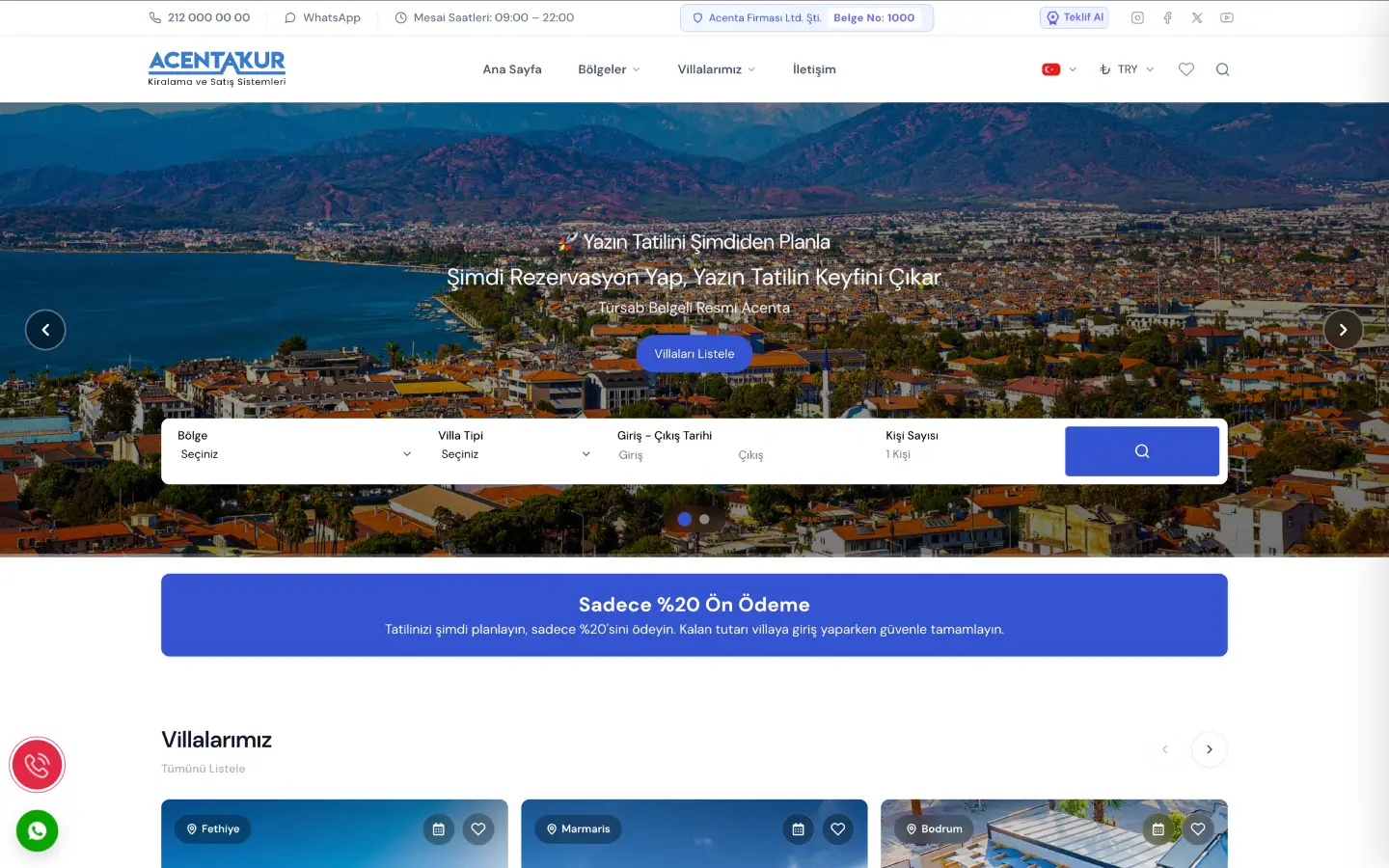Open the Tümünü Listele link
This screenshot has height=868, width=1389.
click(x=203, y=769)
